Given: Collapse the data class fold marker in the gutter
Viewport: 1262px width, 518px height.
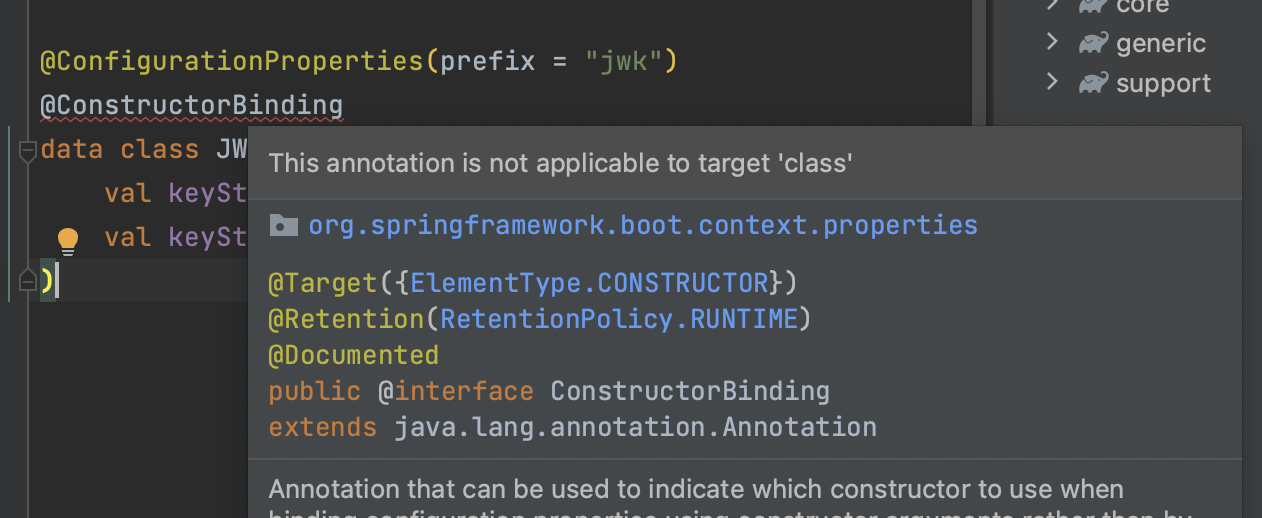Looking at the screenshot, I should (27, 151).
